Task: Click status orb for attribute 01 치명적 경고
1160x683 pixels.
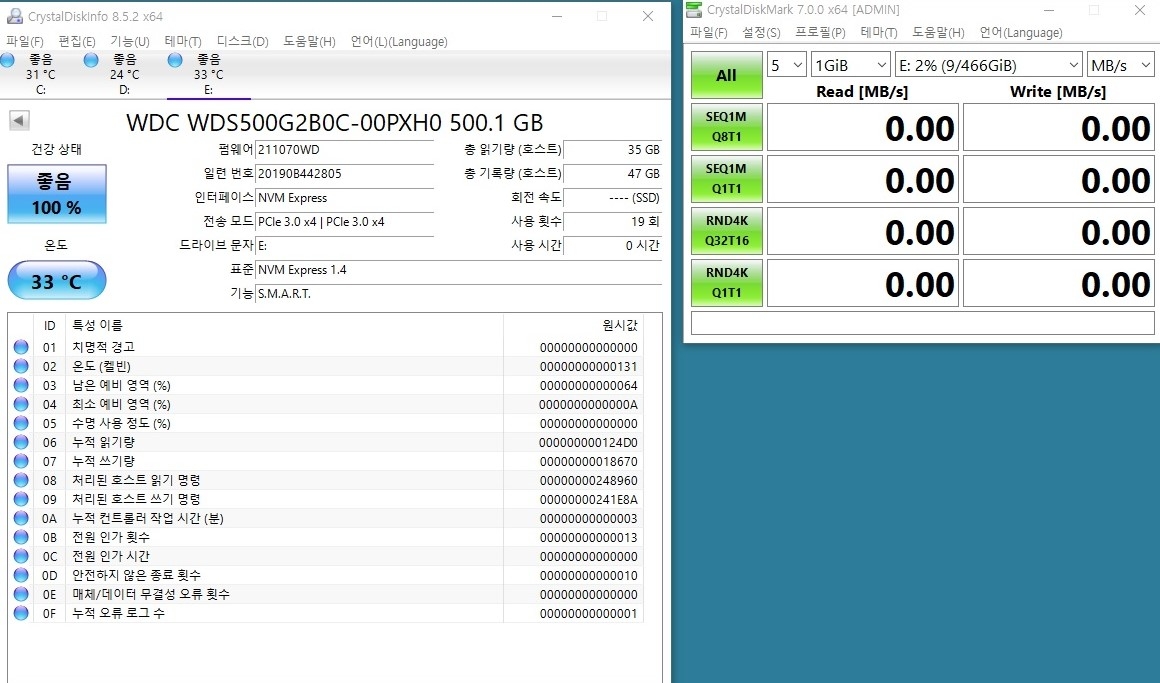Action: click(x=21, y=347)
